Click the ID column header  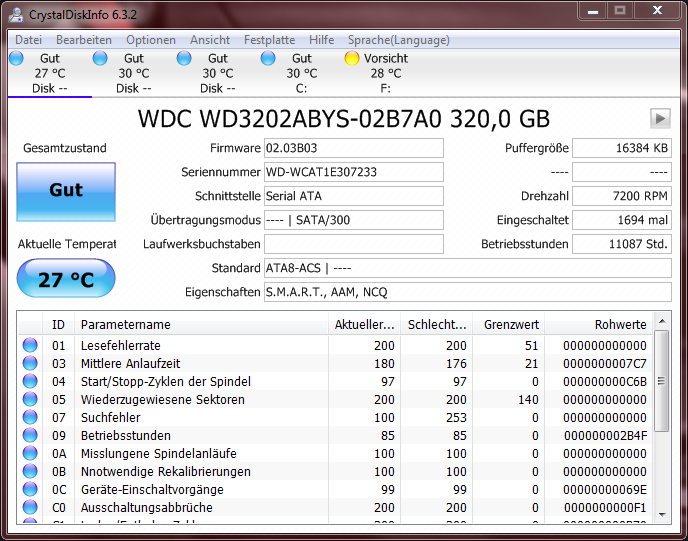58,325
